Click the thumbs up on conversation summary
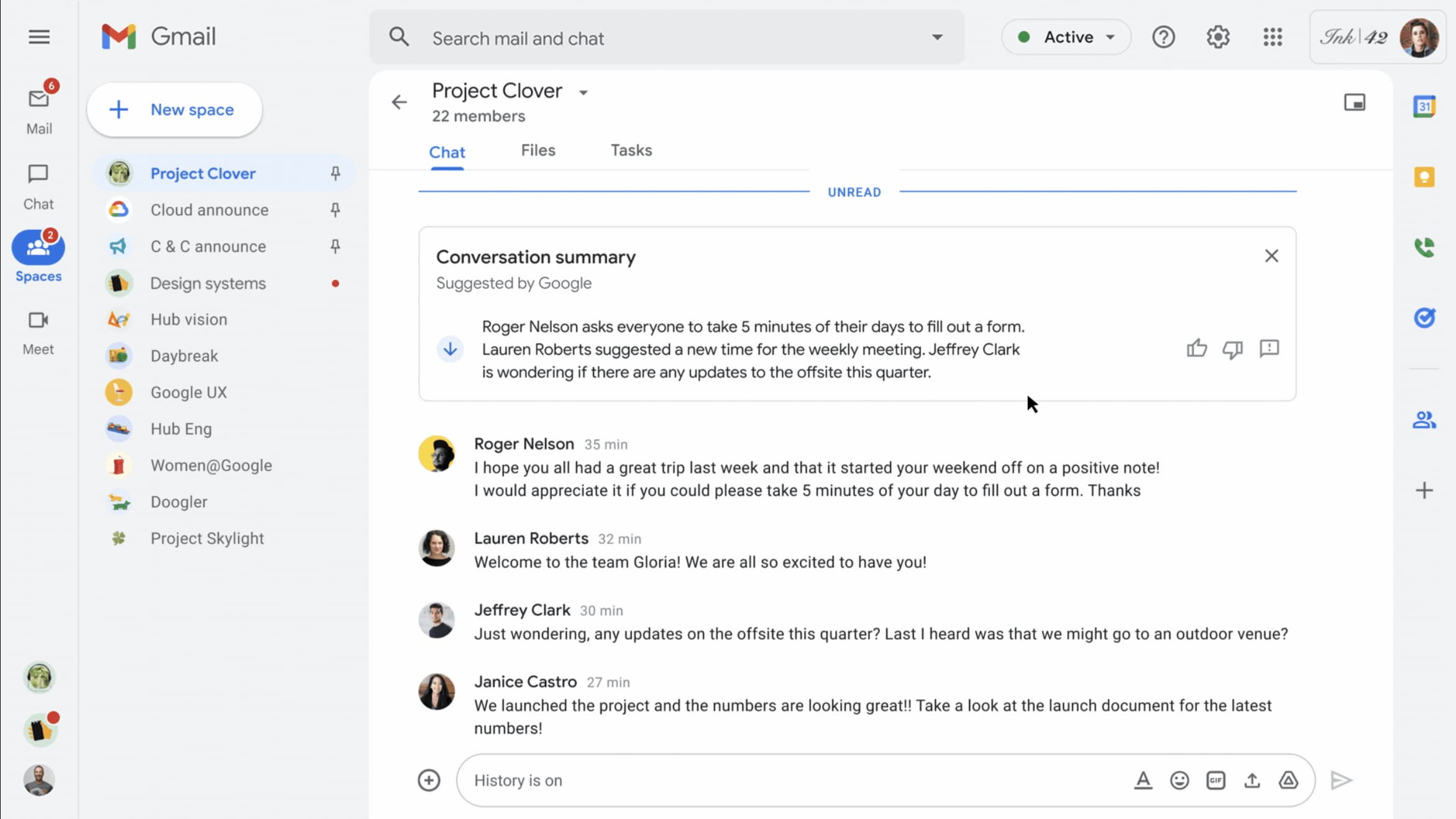This screenshot has height=819, width=1456. [1196, 349]
